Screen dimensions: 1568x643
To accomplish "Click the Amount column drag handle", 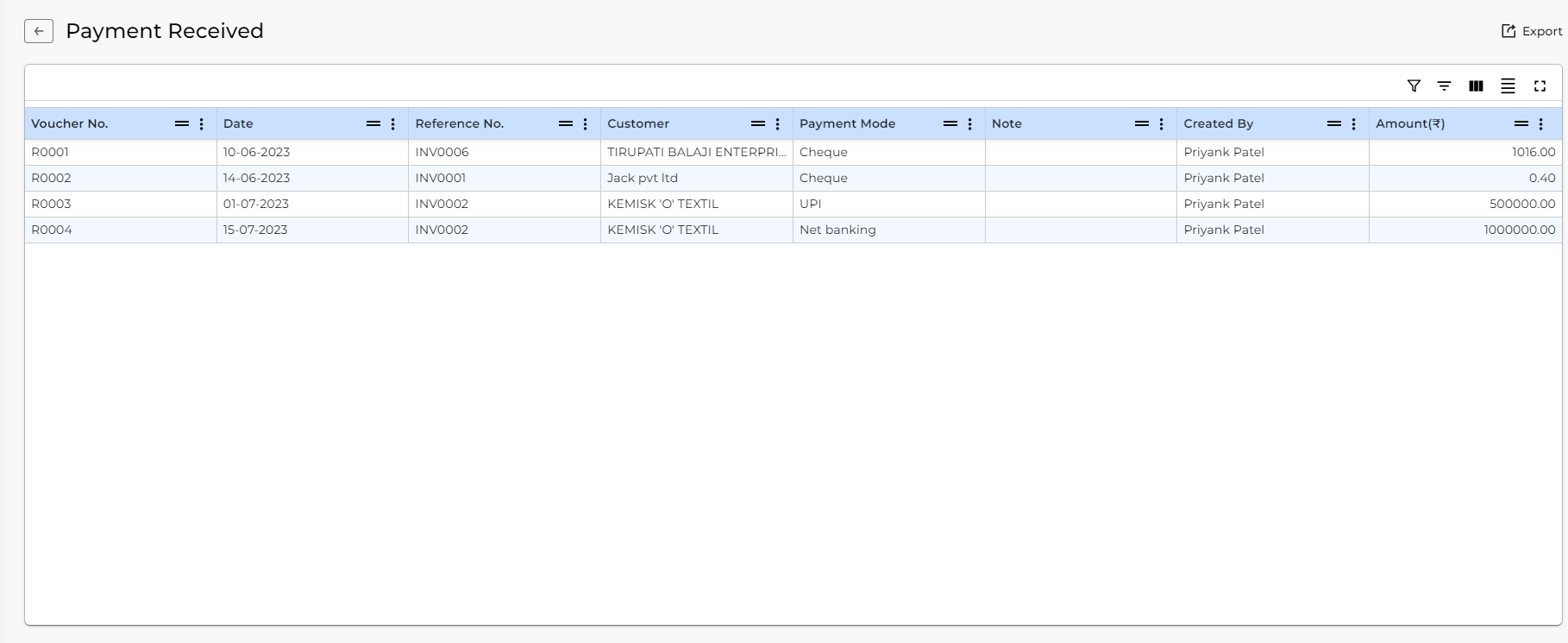I will pos(1521,123).
